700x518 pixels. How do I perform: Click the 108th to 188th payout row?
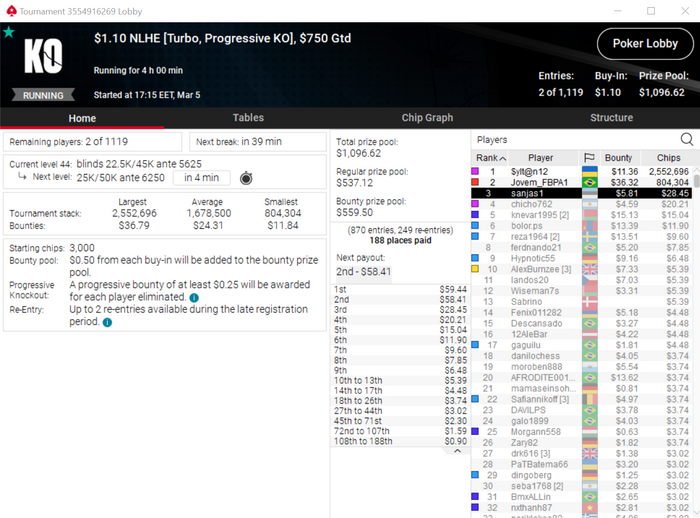coord(400,441)
